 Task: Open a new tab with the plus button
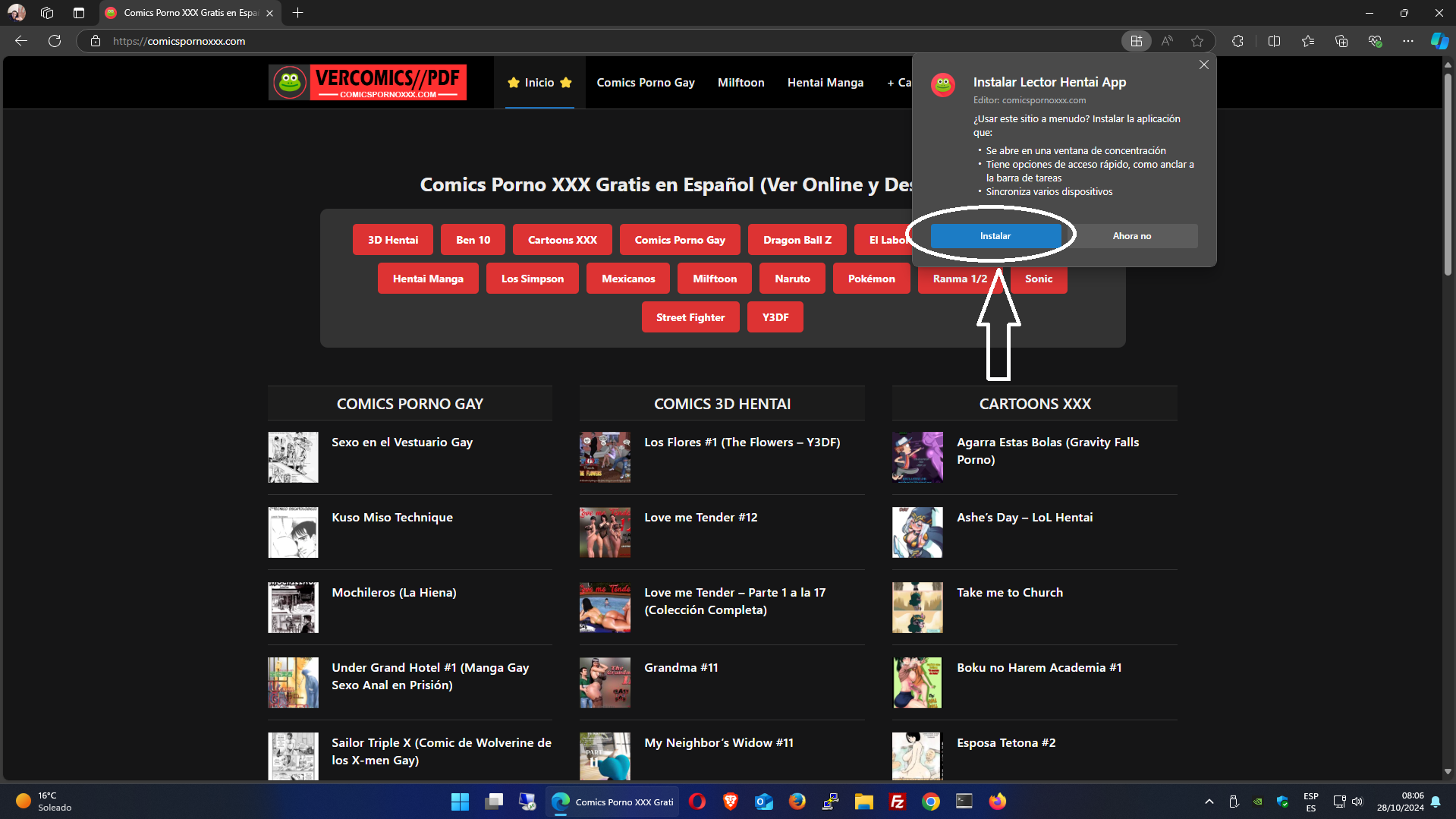(297, 13)
